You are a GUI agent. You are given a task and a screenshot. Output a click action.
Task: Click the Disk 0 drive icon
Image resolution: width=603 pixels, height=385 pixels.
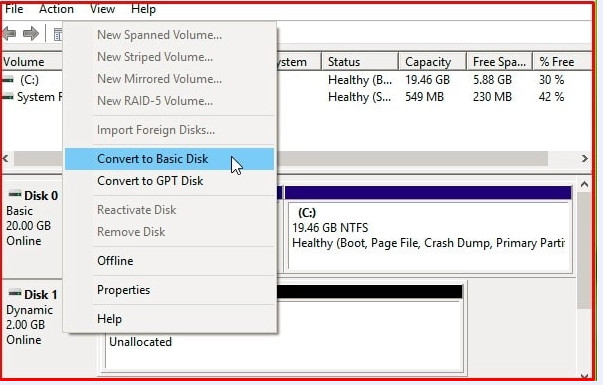coord(15,194)
